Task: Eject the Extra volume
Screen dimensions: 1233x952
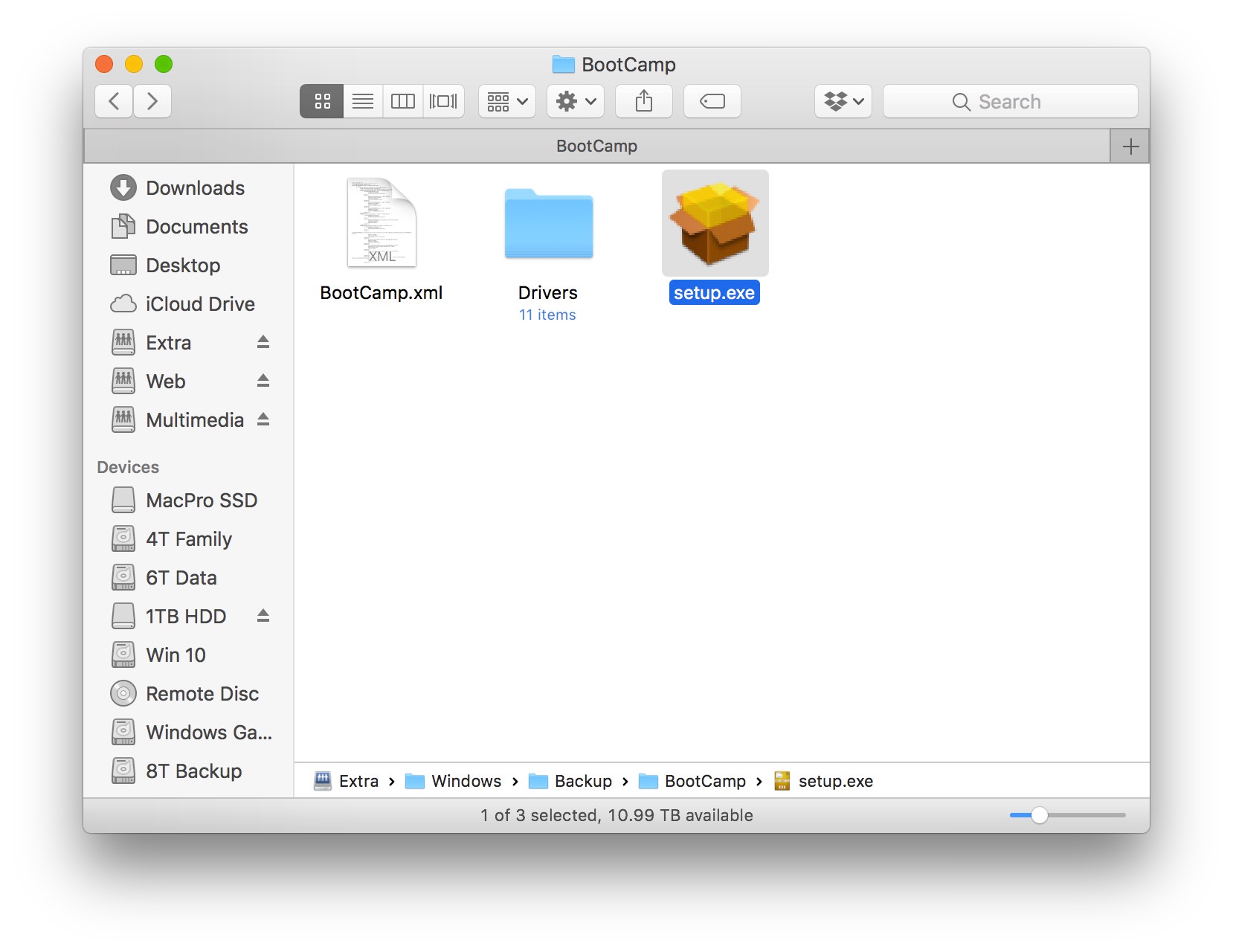Action: click(x=263, y=342)
